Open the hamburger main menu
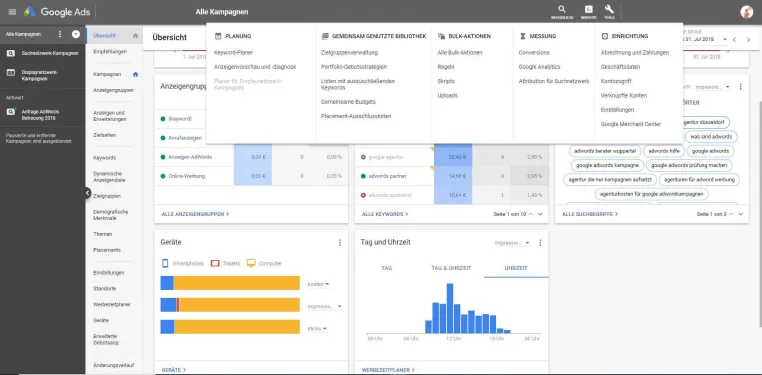 (12, 12)
